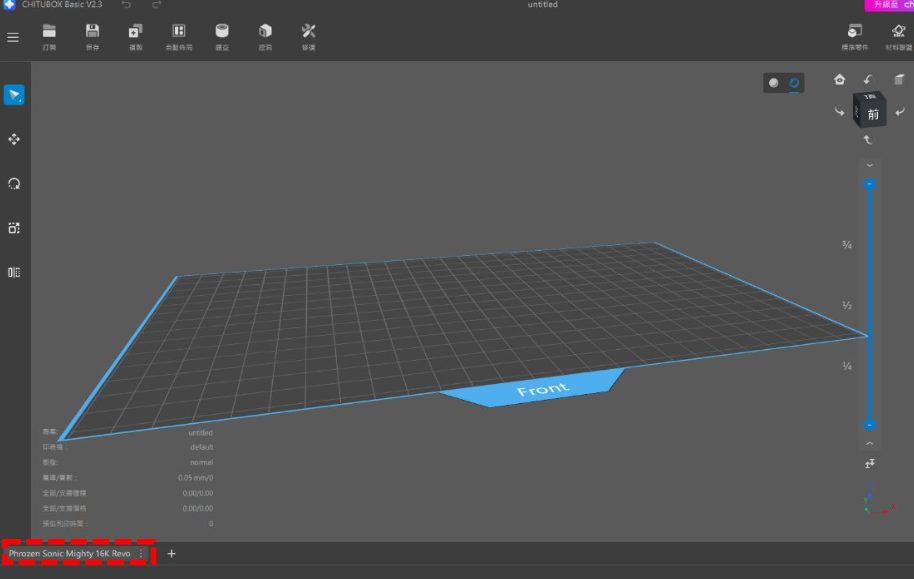Add a new printer tab with plus
Viewport: 914px width, 579px height.
(171, 553)
